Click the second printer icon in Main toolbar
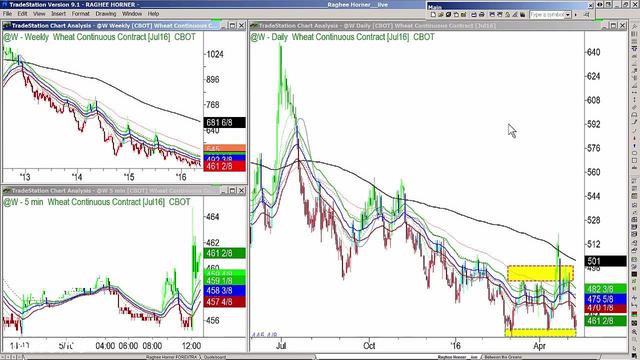The width and height of the screenshot is (640, 360). coord(482,14)
